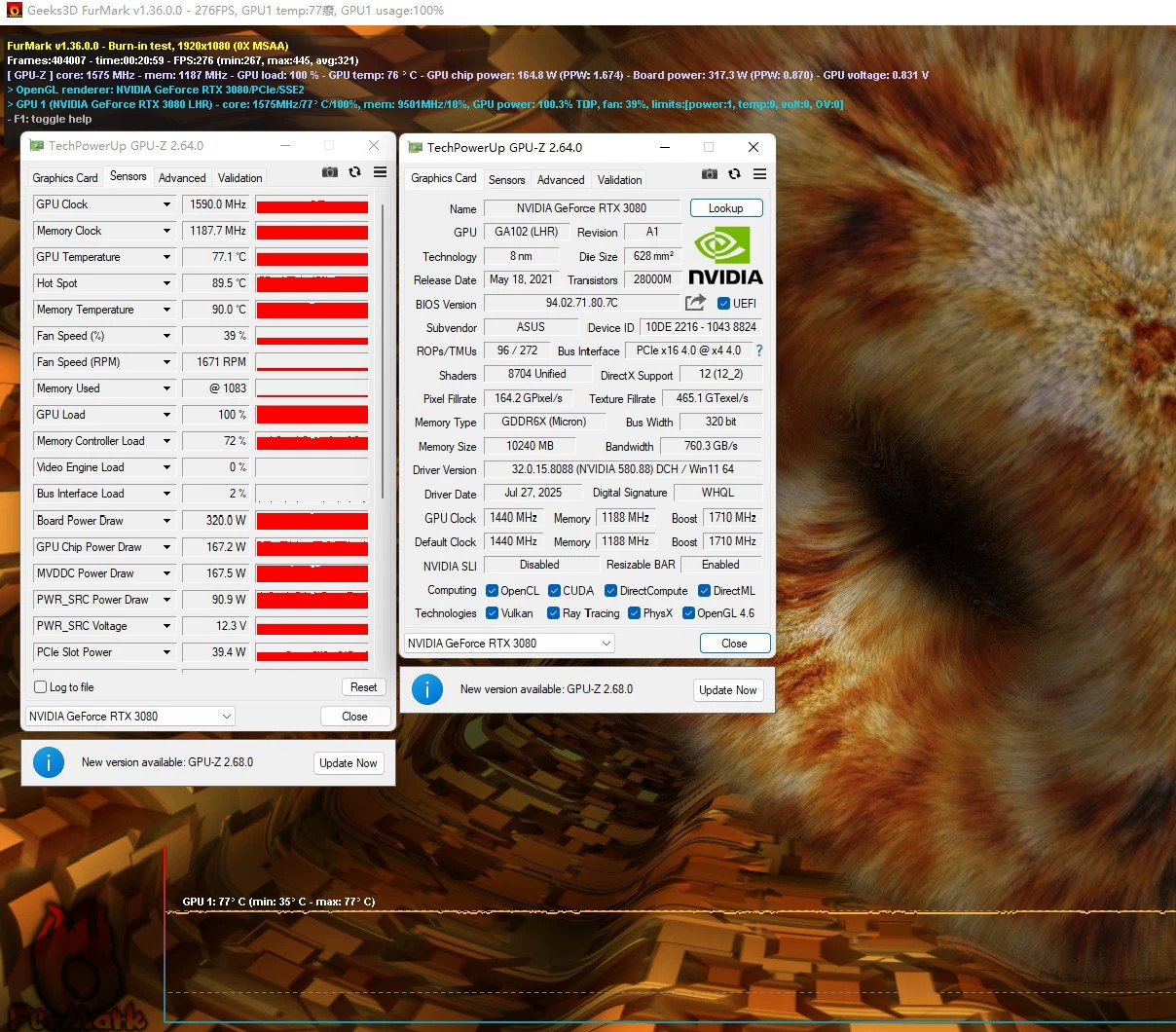Open Memory Used sensor dropdown
The image size is (1176, 1032).
pyautogui.click(x=166, y=388)
